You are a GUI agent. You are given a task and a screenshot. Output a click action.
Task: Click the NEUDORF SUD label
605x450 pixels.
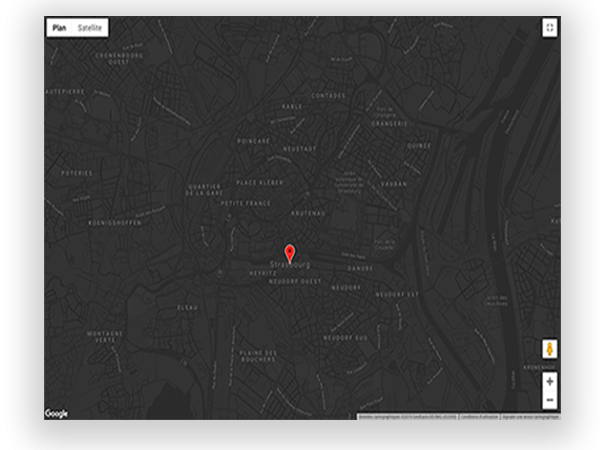click(x=345, y=338)
